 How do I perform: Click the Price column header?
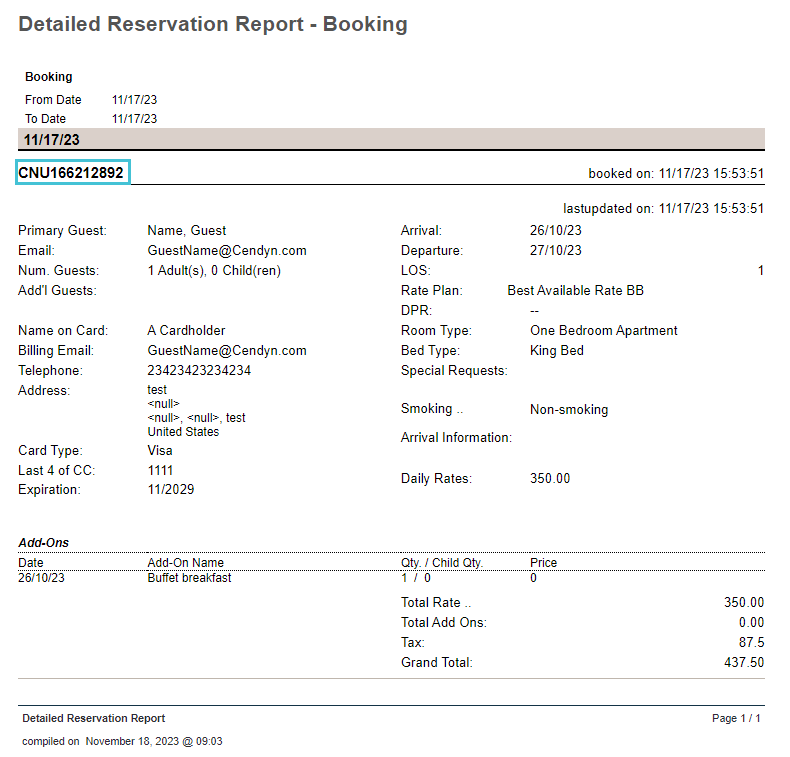543,563
